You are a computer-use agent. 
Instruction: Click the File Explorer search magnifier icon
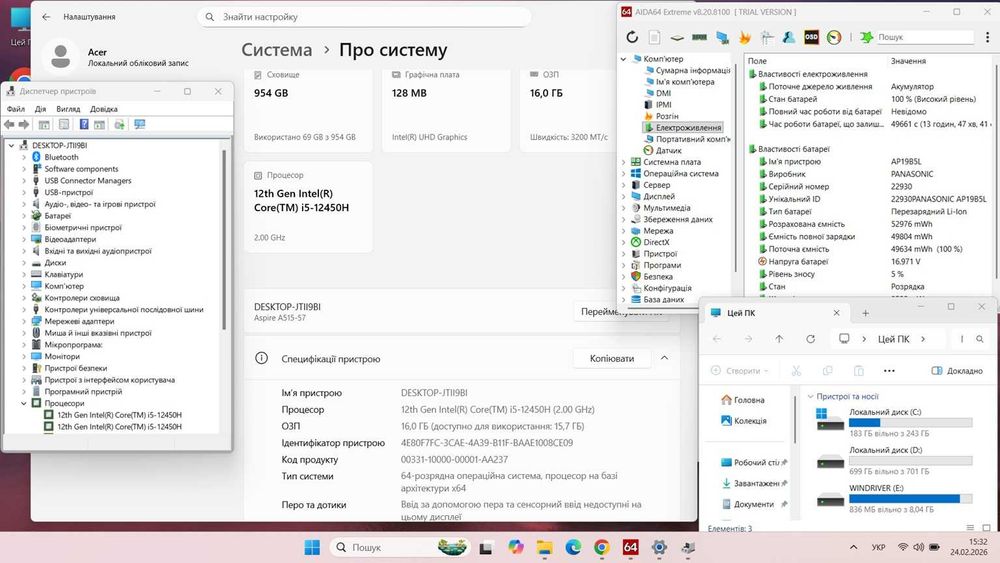980,339
